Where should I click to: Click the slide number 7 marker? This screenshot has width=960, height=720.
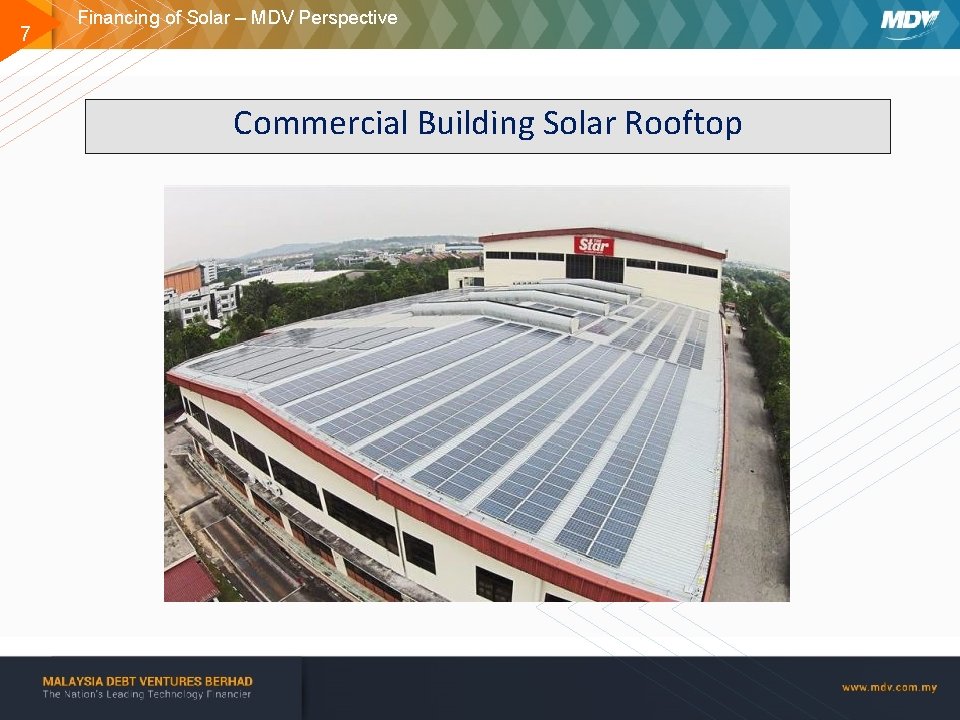pyautogui.click(x=25, y=33)
